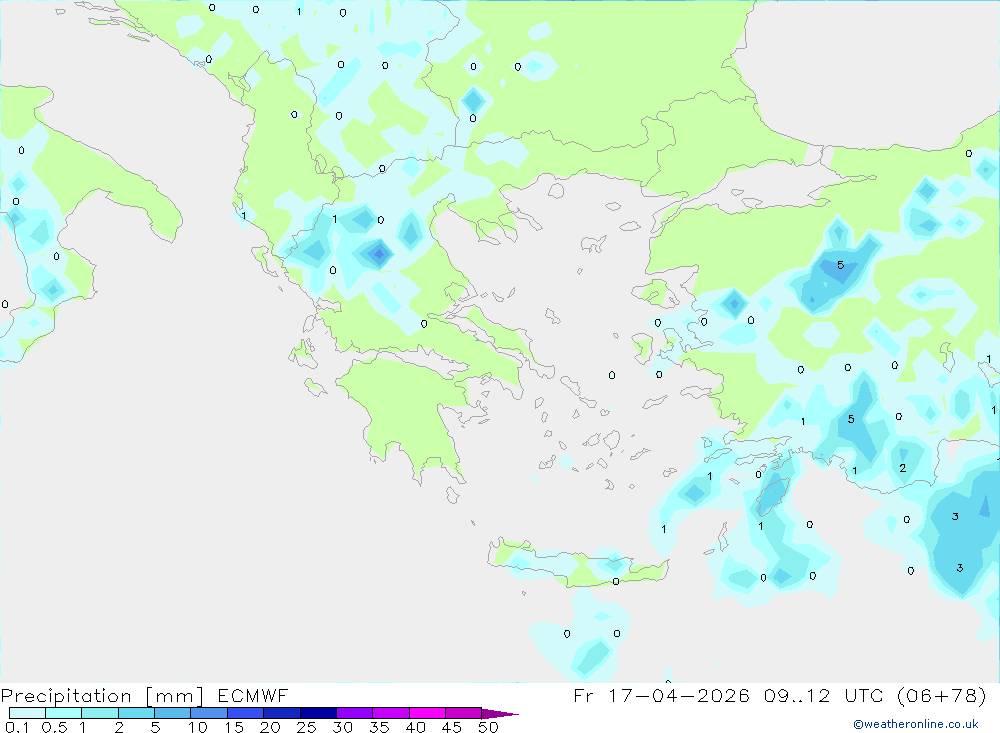This screenshot has height=733, width=1000.
Task: Click the legend label 50
Action: 488,727
